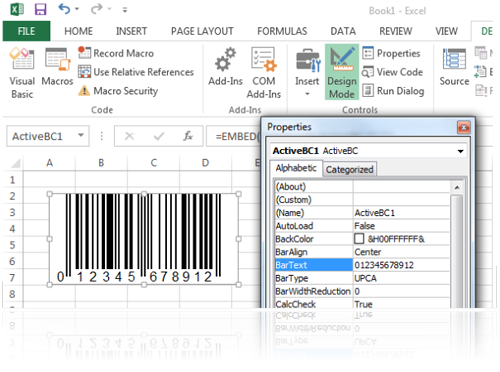
Task: Open the FILE tab
Action: coord(26,31)
